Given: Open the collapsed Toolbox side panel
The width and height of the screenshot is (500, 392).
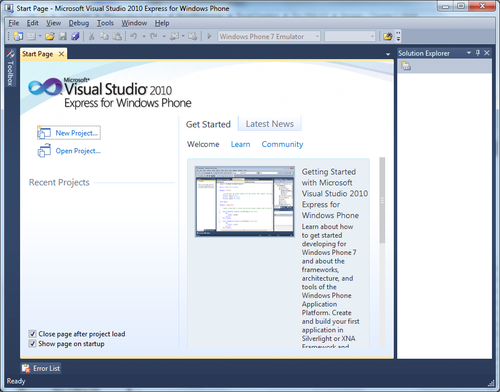Looking at the screenshot, I should point(10,68).
